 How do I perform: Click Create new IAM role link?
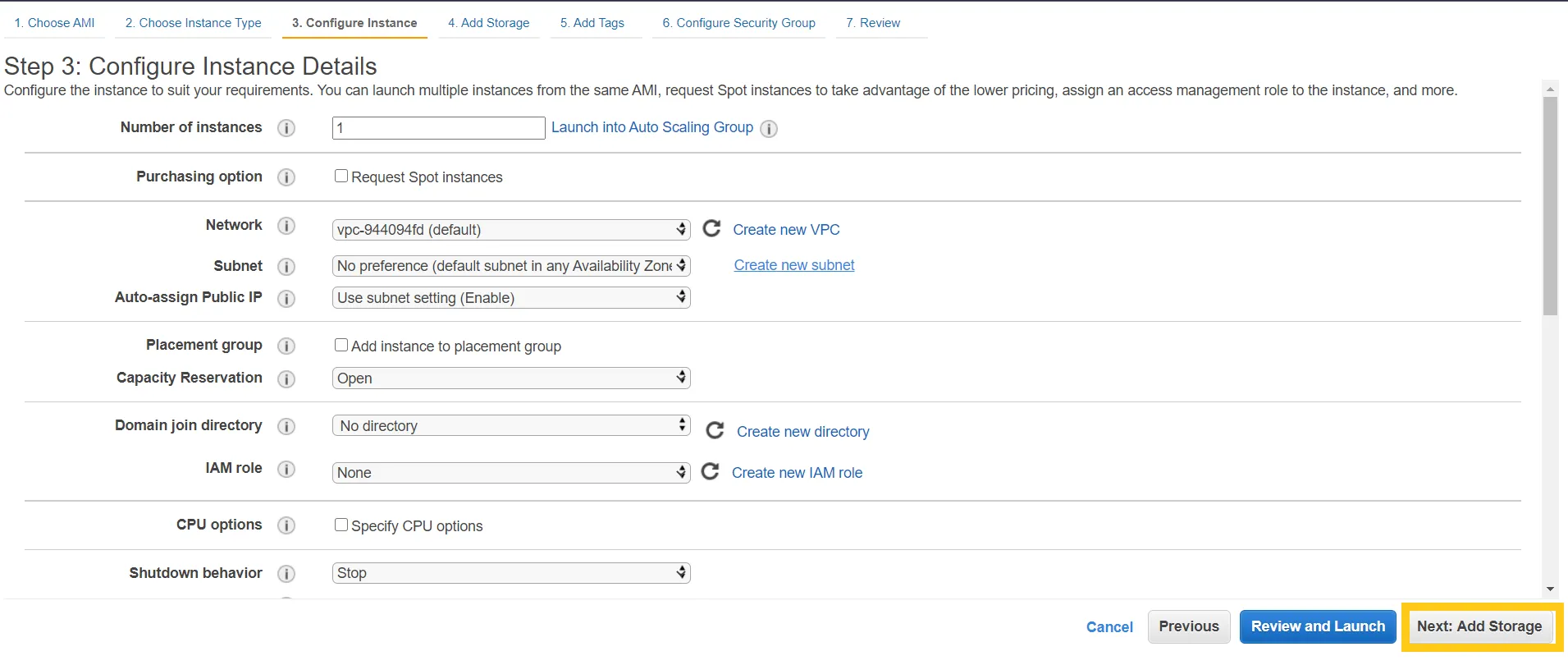tap(797, 473)
